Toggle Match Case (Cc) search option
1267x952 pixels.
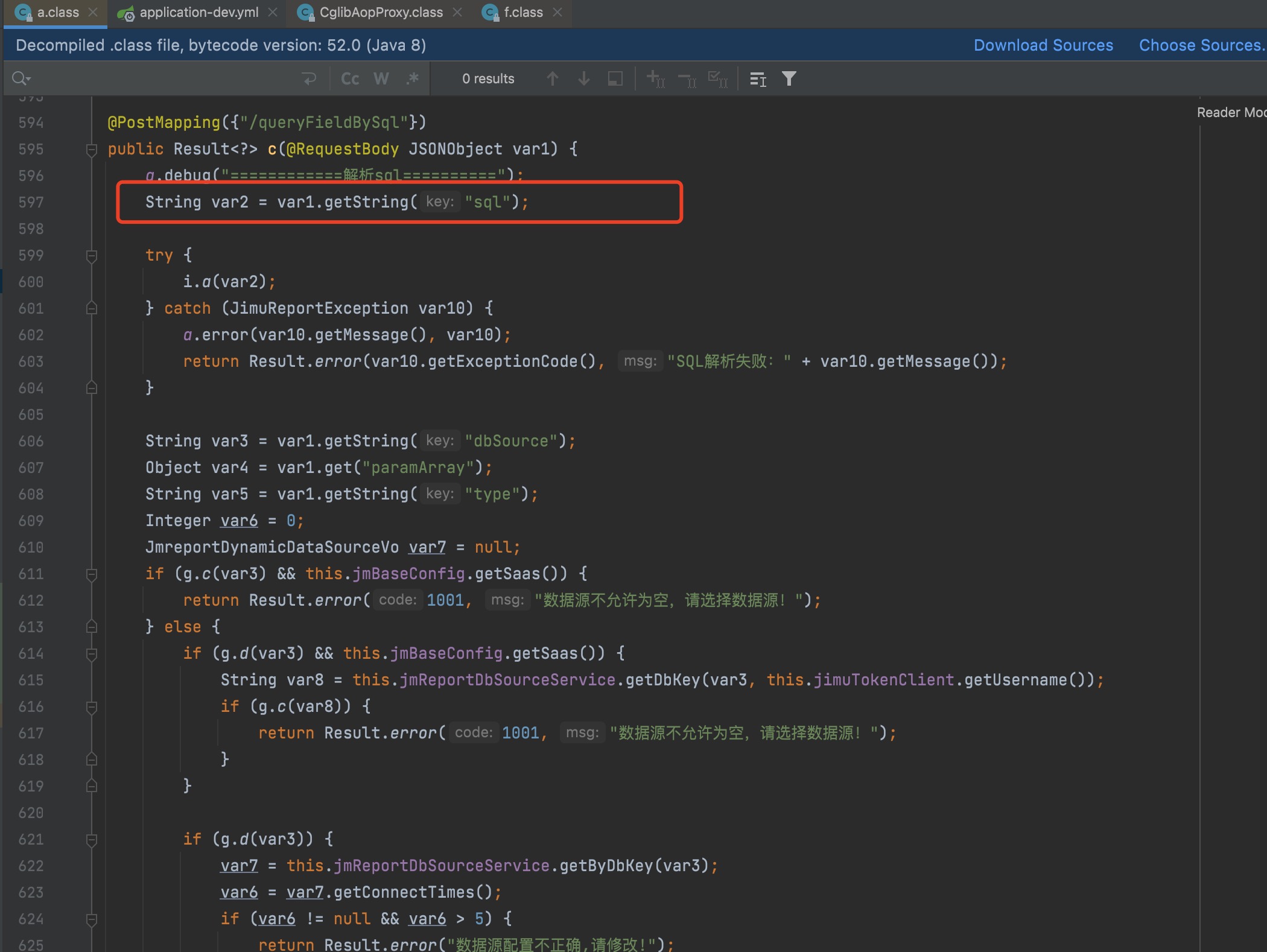point(350,79)
